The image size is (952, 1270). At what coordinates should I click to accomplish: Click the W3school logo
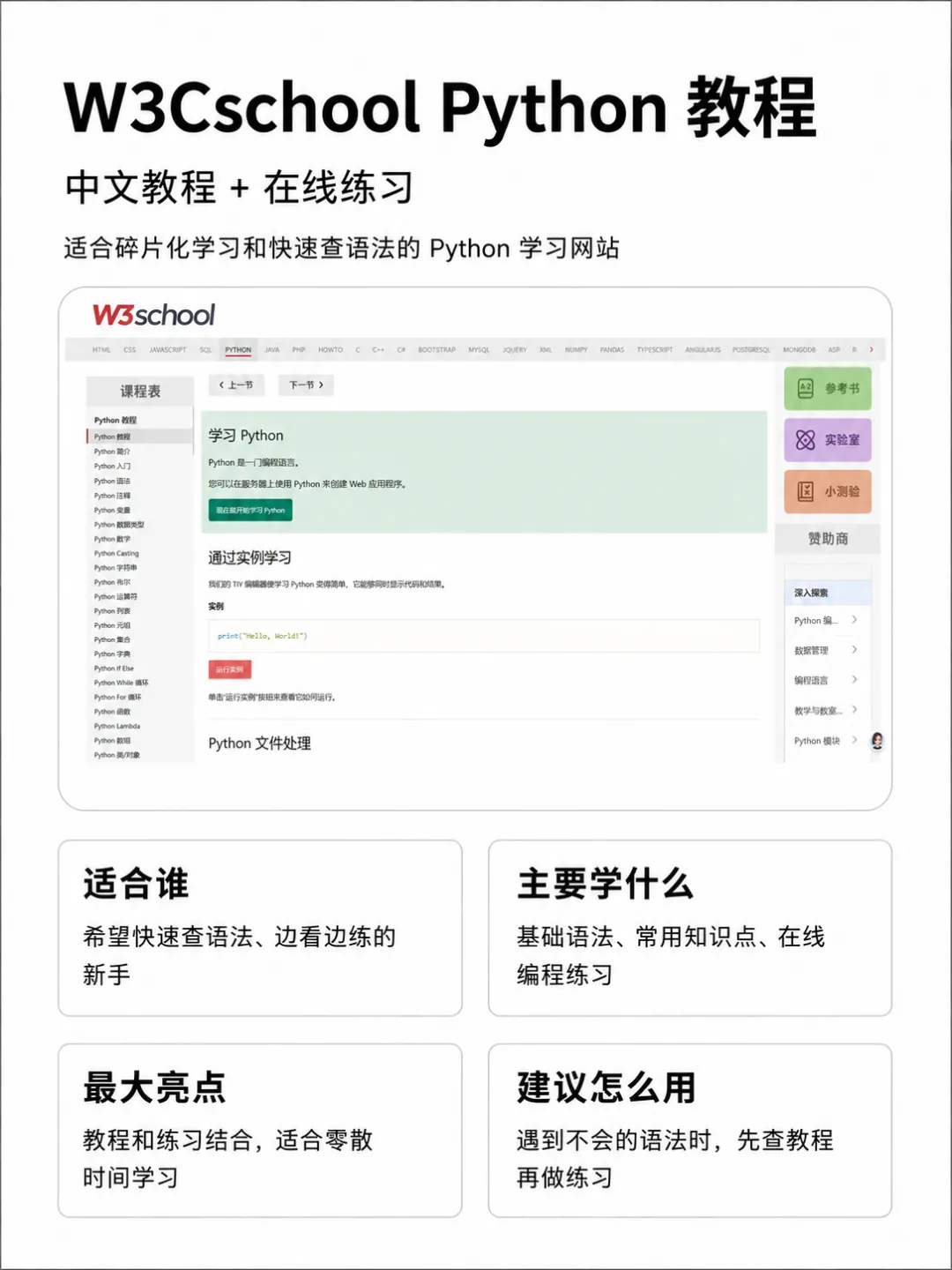154,315
